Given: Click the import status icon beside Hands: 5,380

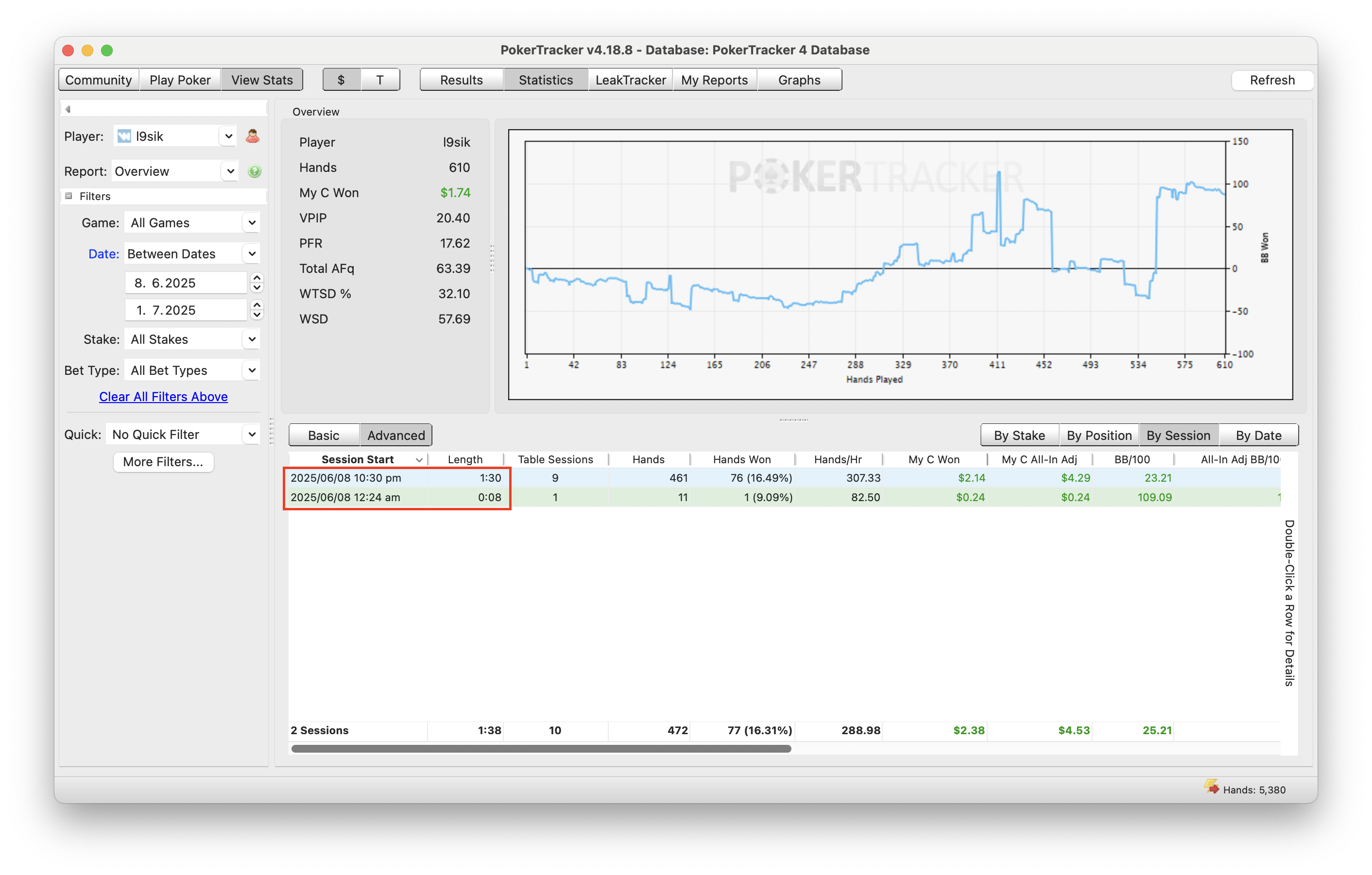Looking at the screenshot, I should tap(1211, 787).
